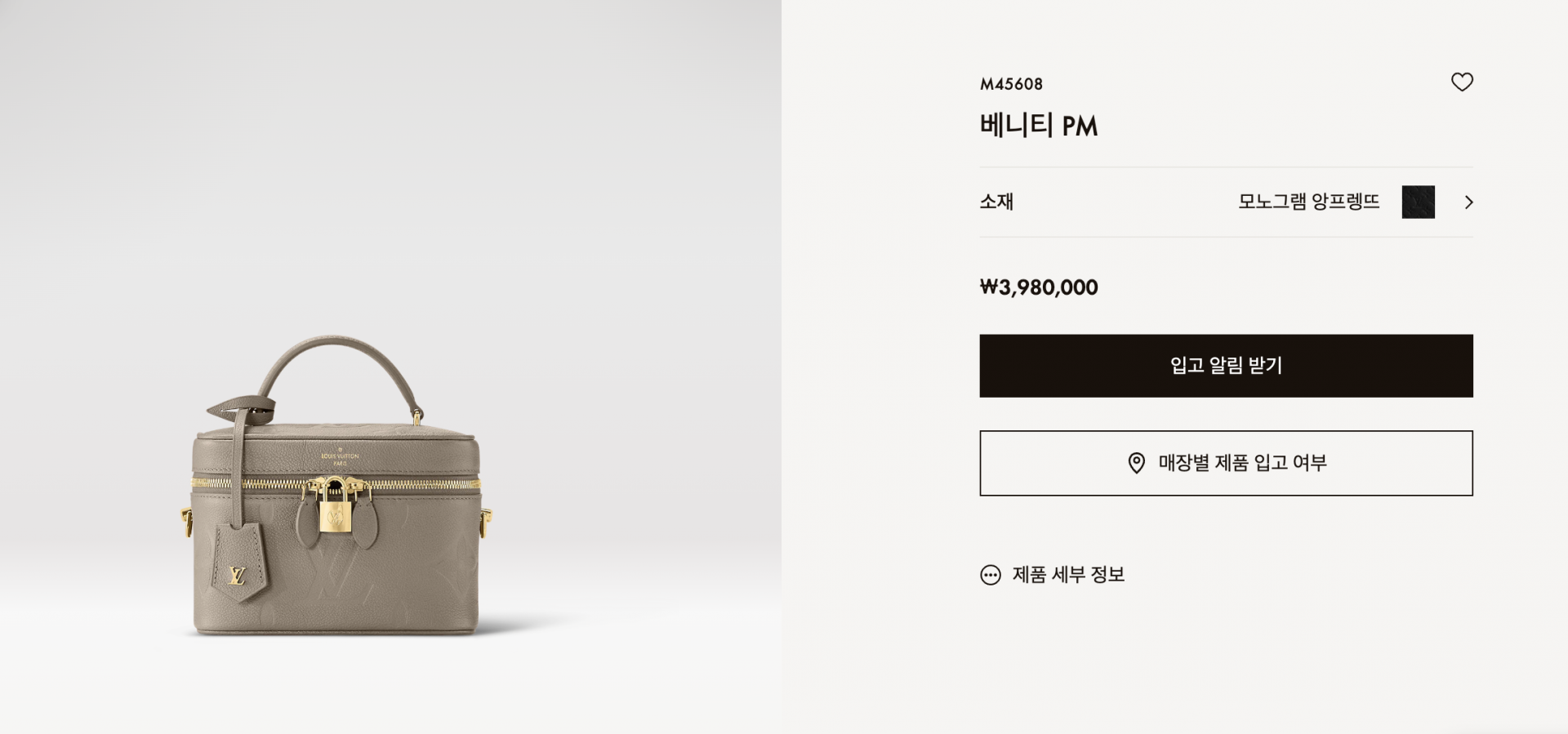Click the LV leather tag on the bag
Viewport: 1568px width, 734px height.
pos(240,563)
